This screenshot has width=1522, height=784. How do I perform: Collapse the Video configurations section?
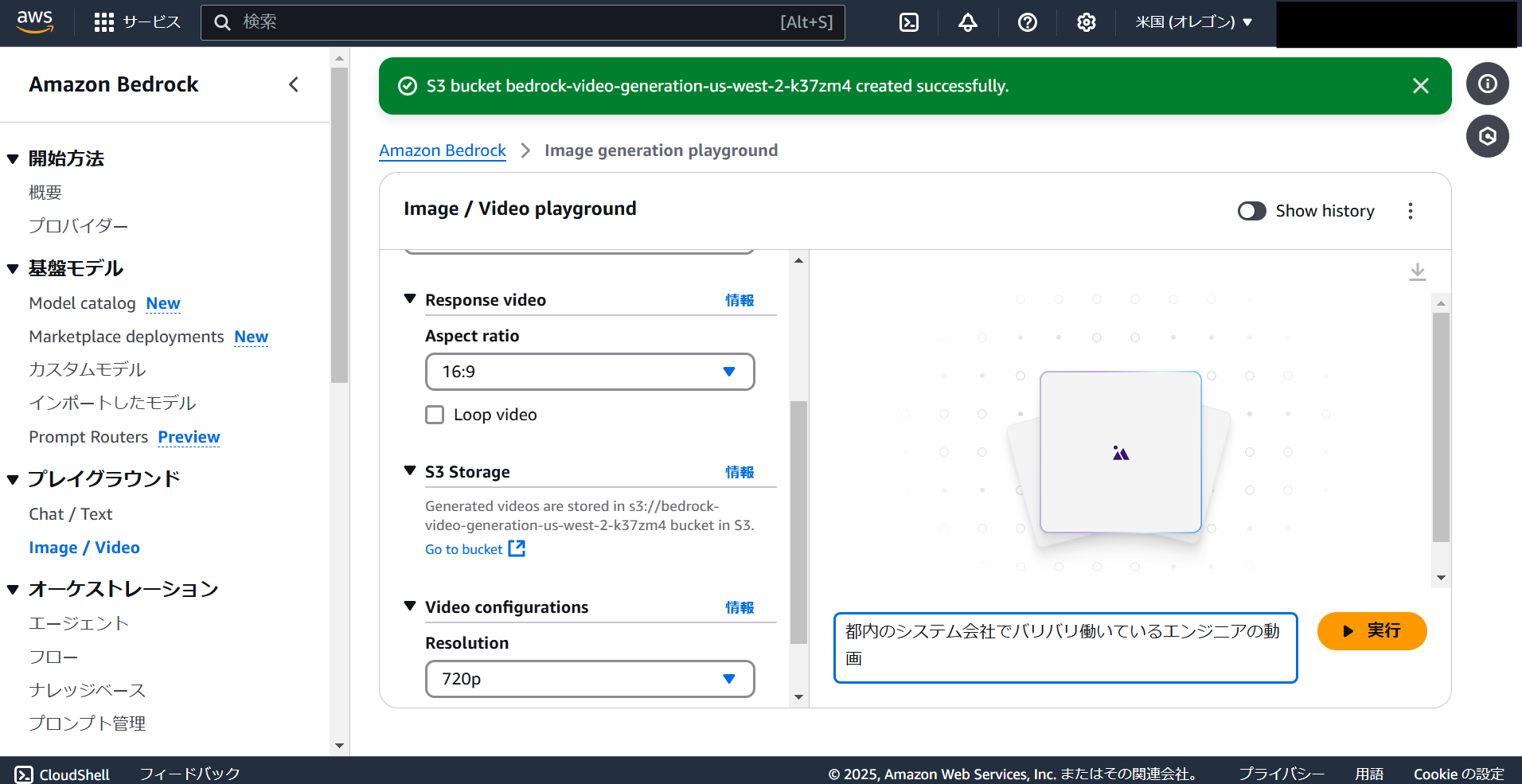[410, 607]
